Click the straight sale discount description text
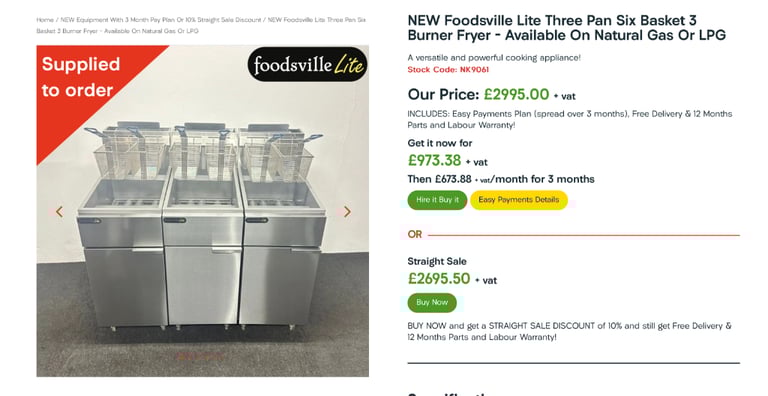This screenshot has width=768, height=396. tap(569, 331)
